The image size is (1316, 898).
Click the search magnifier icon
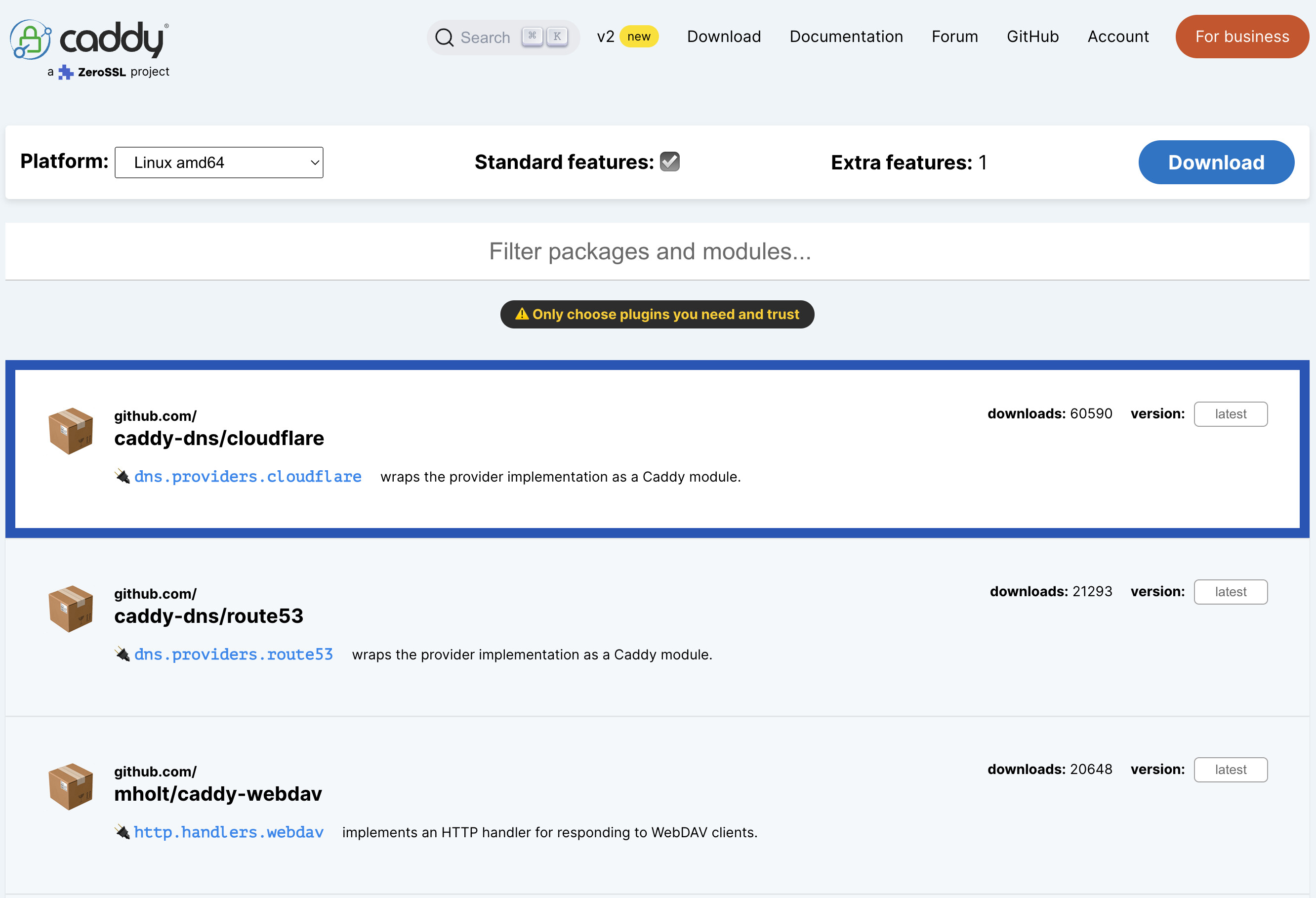coord(444,38)
